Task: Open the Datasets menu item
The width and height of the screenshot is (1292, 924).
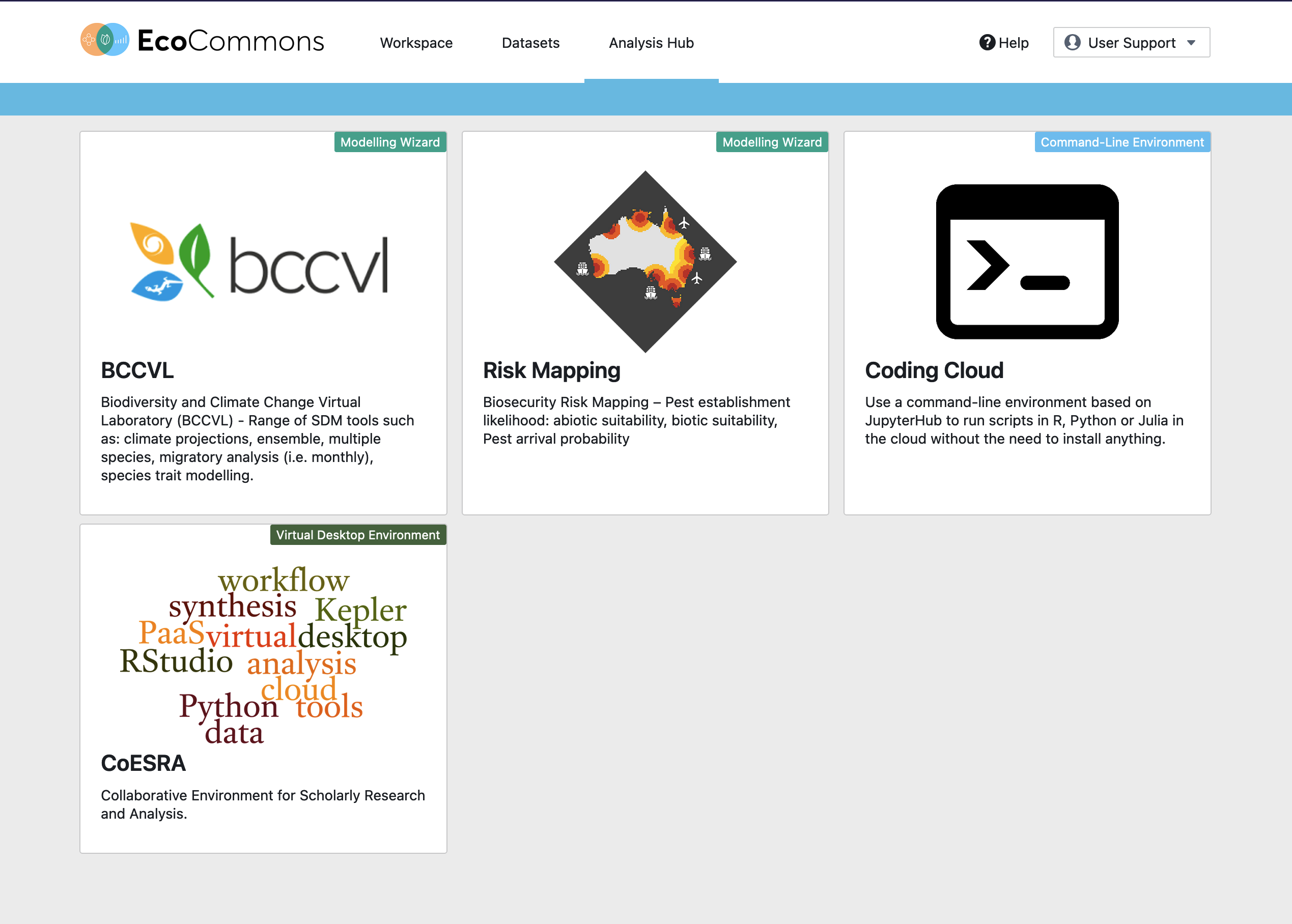Action: pyautogui.click(x=530, y=43)
